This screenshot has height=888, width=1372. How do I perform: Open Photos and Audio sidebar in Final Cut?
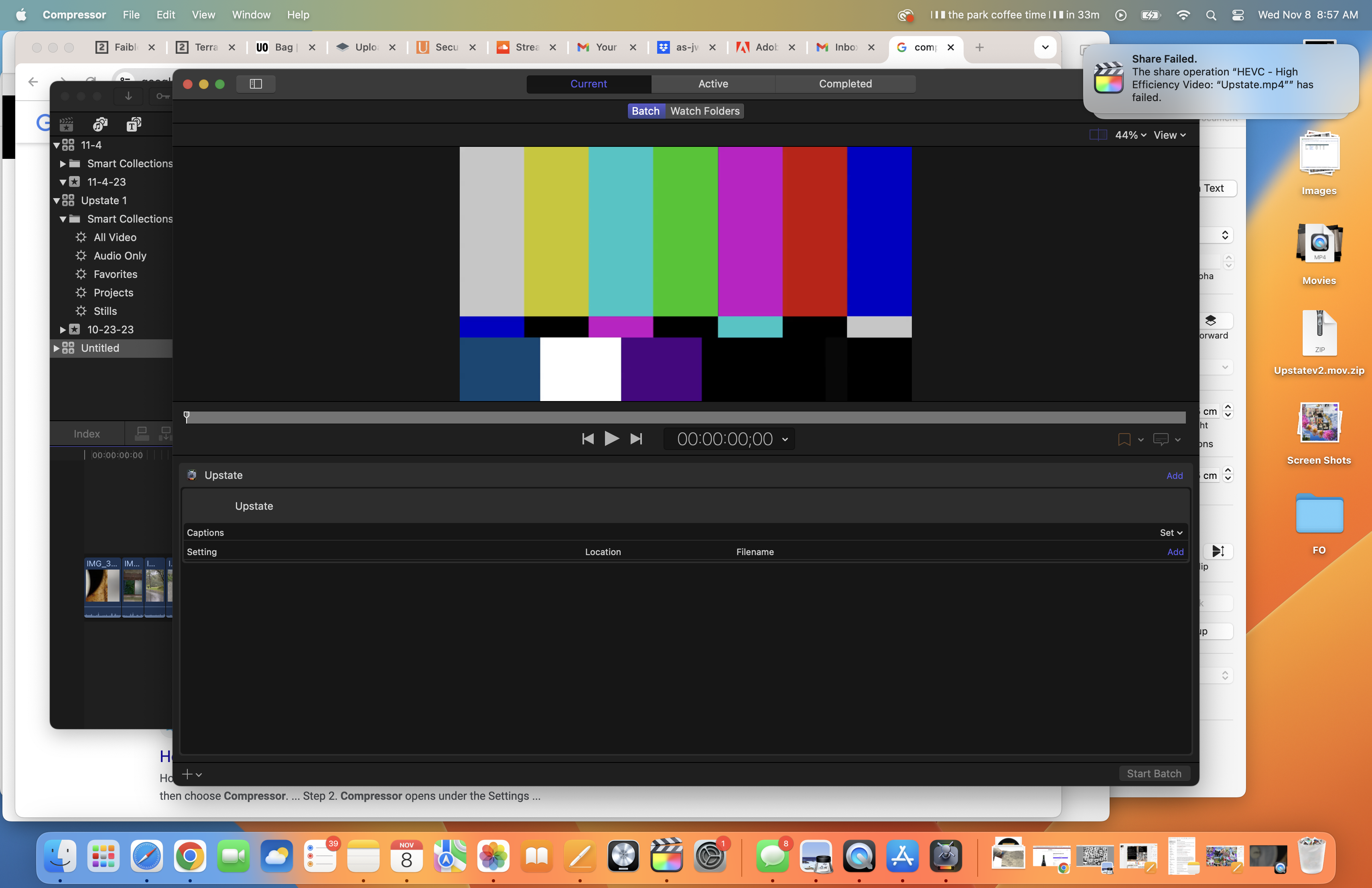coord(100,124)
